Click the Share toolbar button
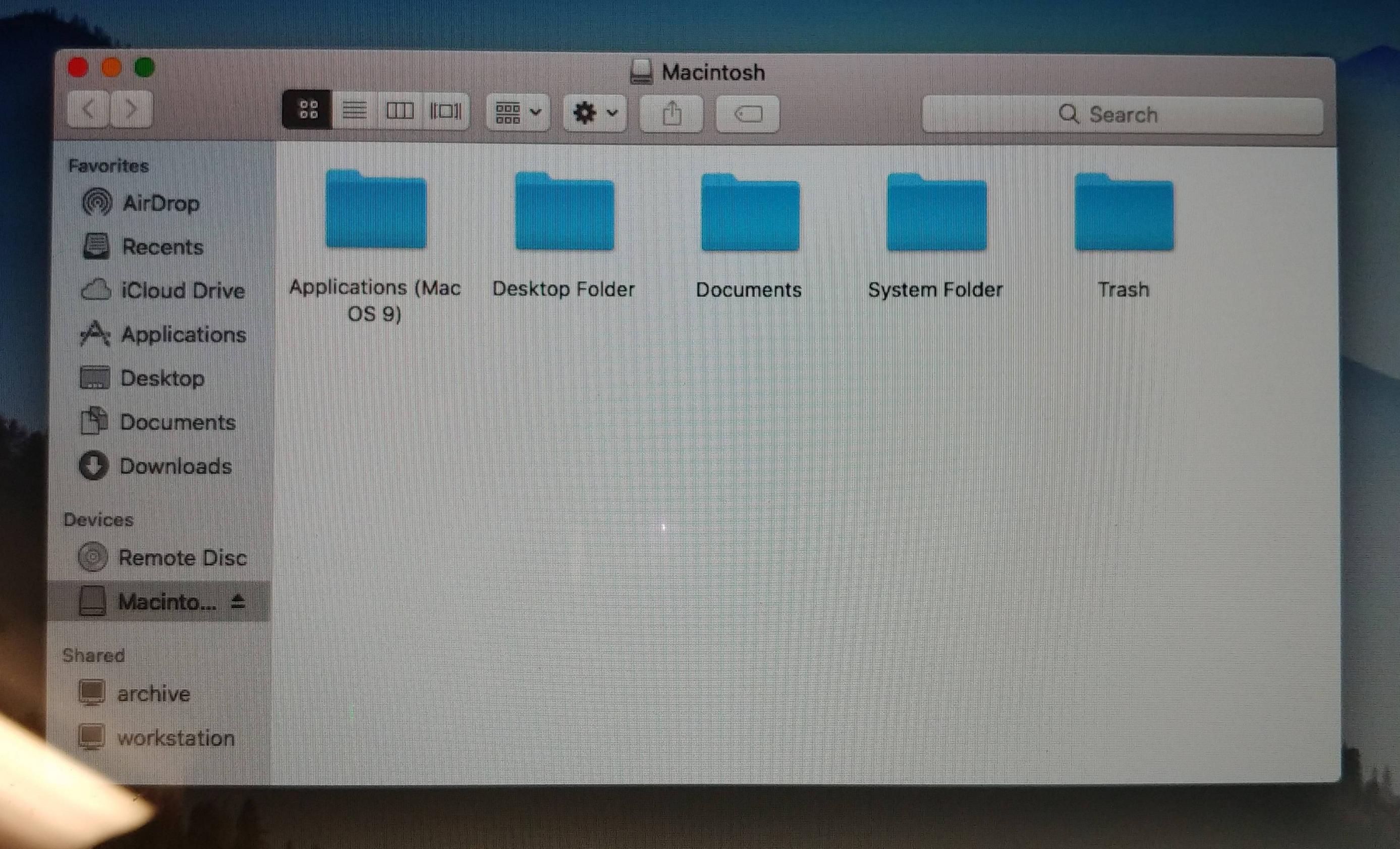This screenshot has height=849, width=1400. (x=671, y=114)
